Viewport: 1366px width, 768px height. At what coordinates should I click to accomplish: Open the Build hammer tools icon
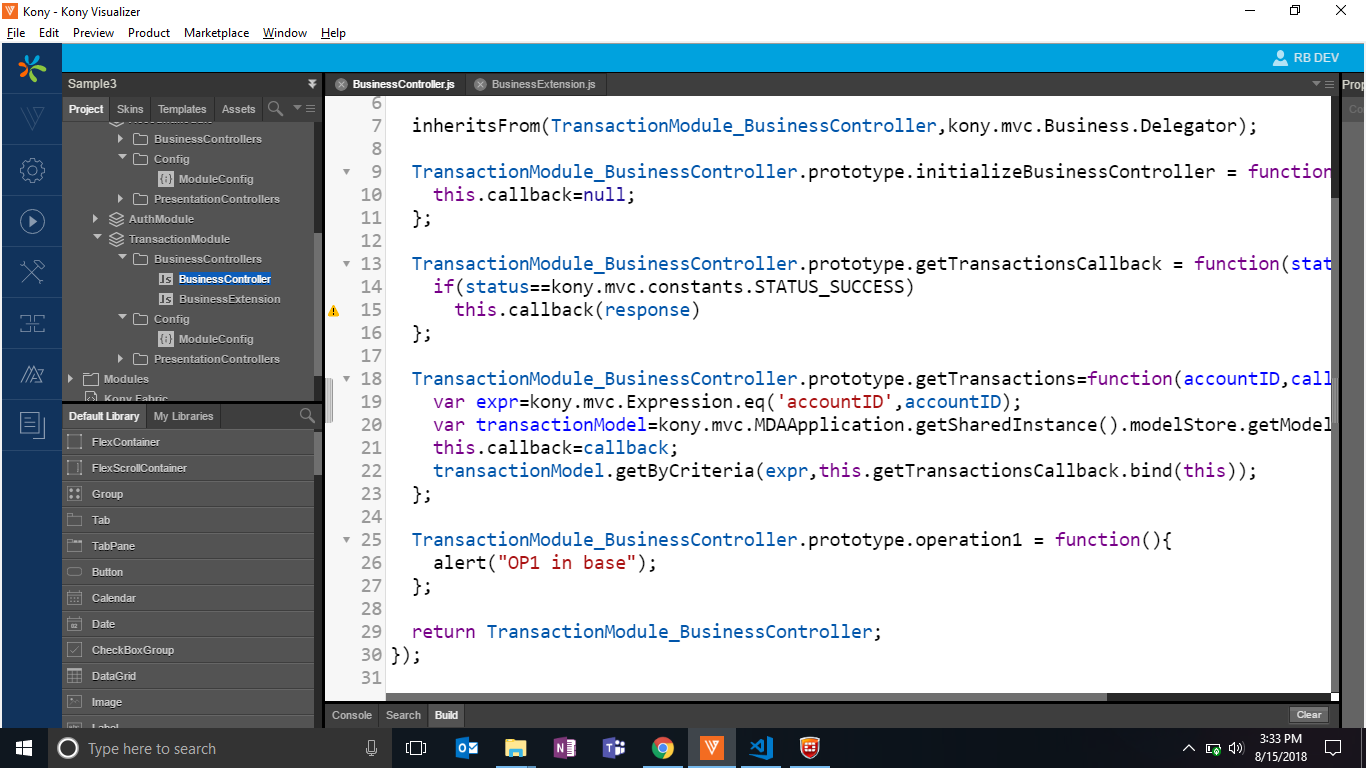(32, 272)
